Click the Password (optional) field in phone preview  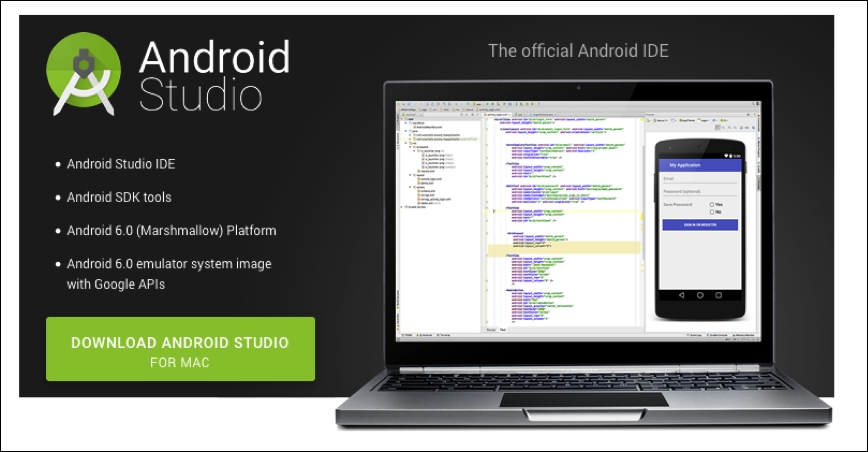[x=700, y=192]
